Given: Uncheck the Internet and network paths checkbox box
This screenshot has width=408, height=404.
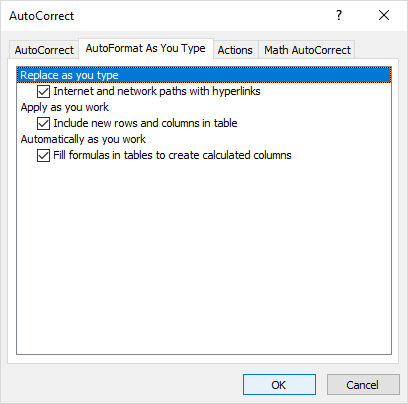Looking at the screenshot, I should 43,91.
